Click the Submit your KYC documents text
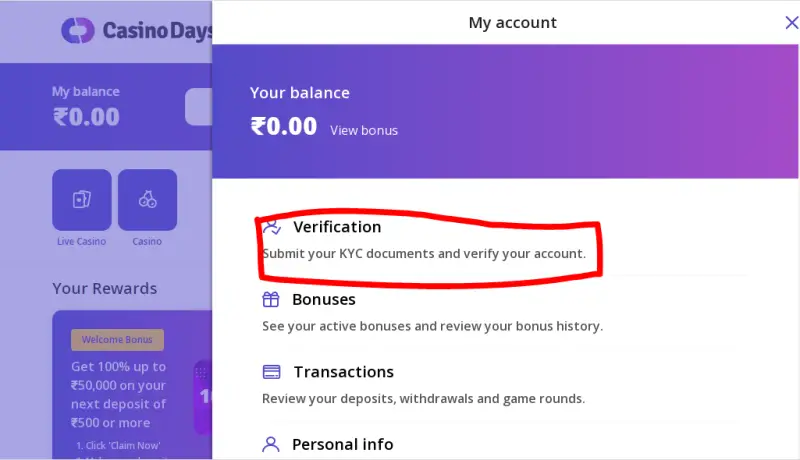This screenshot has height=460, width=800. click(423, 254)
